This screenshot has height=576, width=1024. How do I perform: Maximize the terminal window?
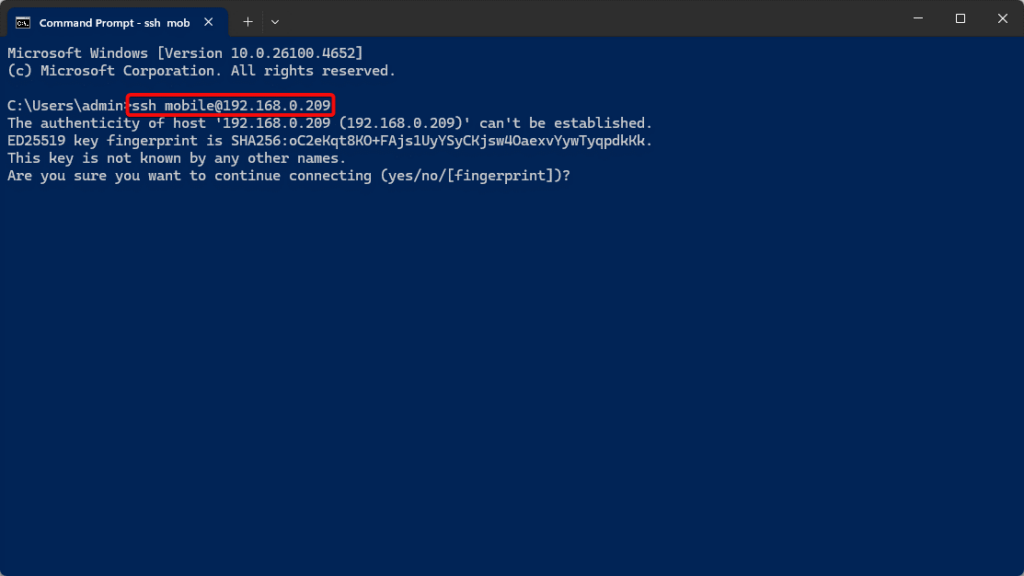(960, 18)
